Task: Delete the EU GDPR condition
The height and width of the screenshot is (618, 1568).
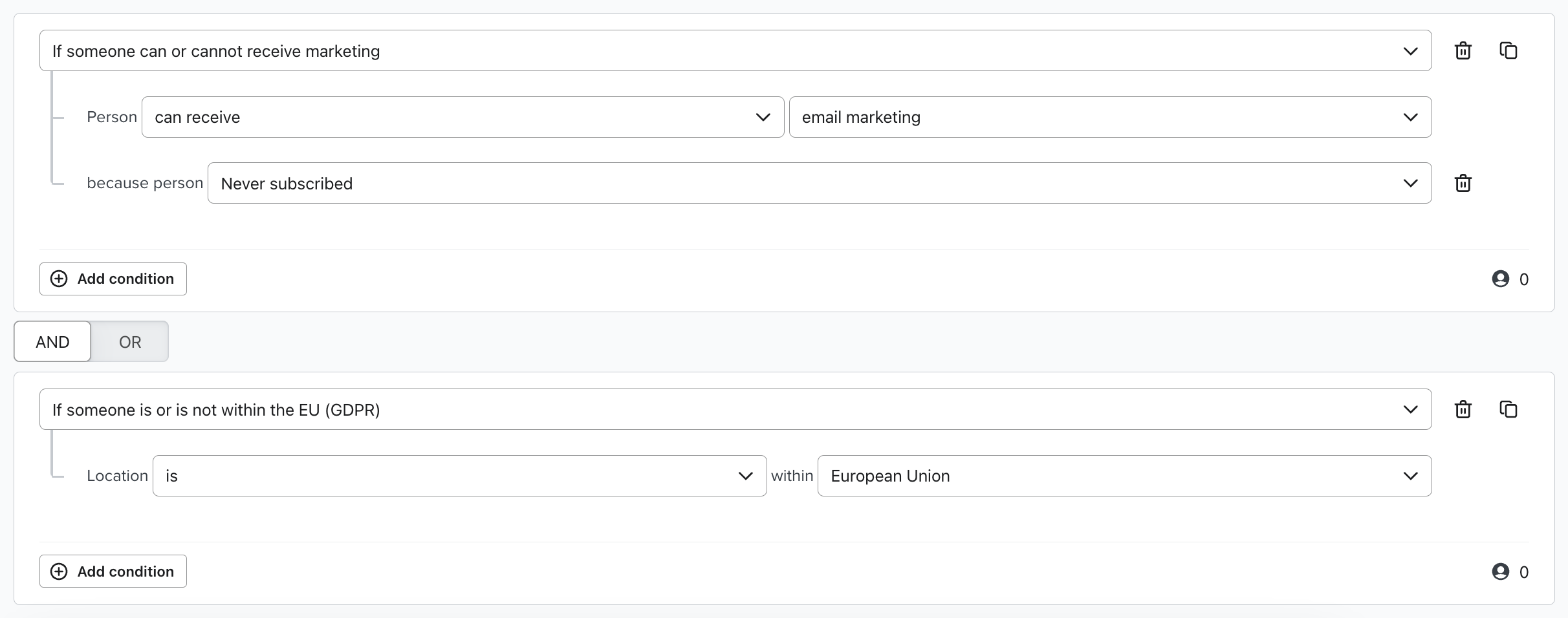Action: pyautogui.click(x=1463, y=409)
